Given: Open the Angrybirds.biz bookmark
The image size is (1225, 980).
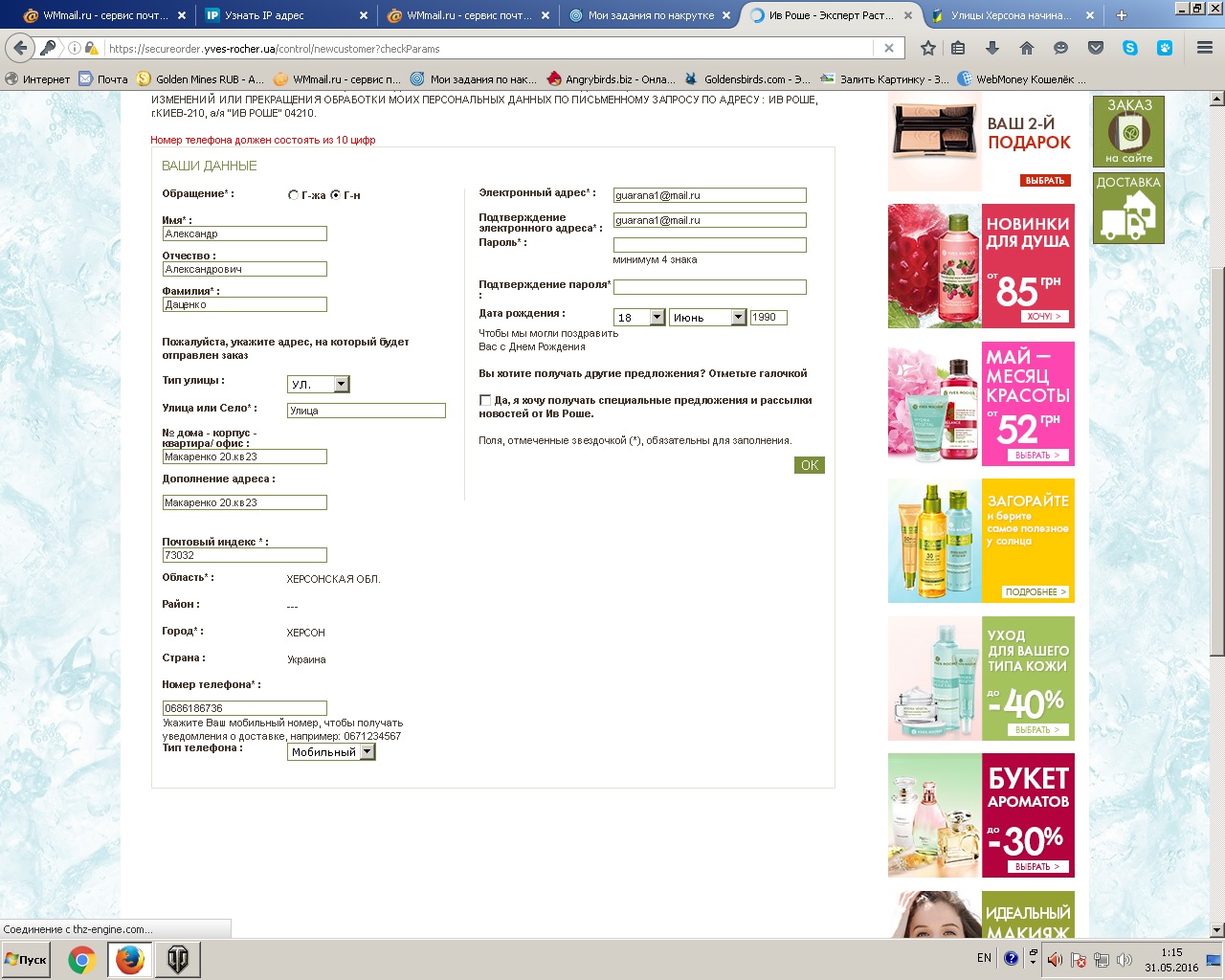Looking at the screenshot, I should 611,79.
